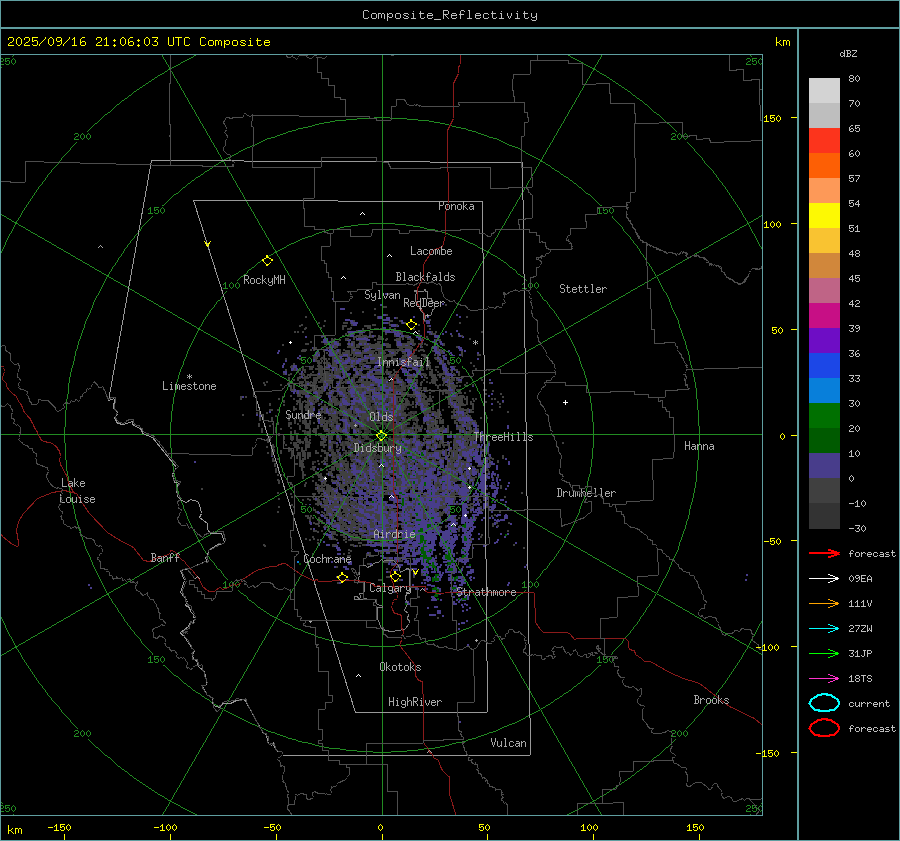The height and width of the screenshot is (841, 900).
Task: Click the Composite_Reflectivity title text
Action: point(449,15)
